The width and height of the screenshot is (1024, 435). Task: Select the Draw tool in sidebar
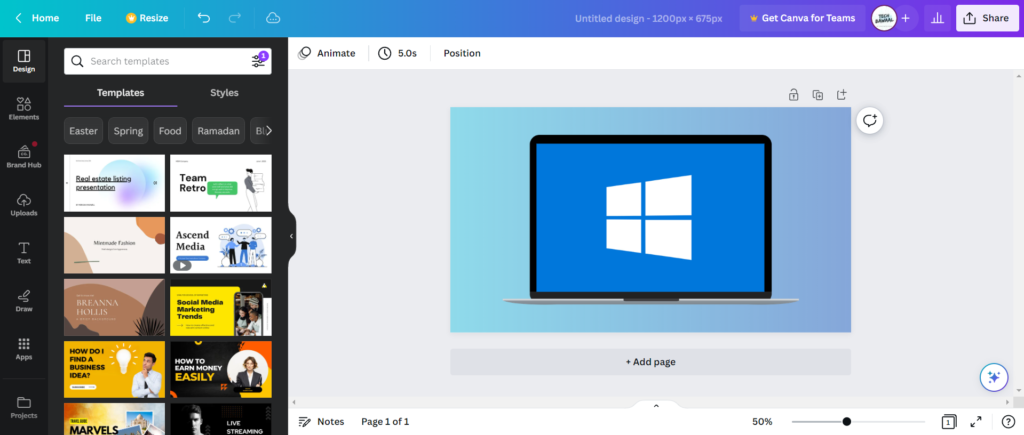24,301
